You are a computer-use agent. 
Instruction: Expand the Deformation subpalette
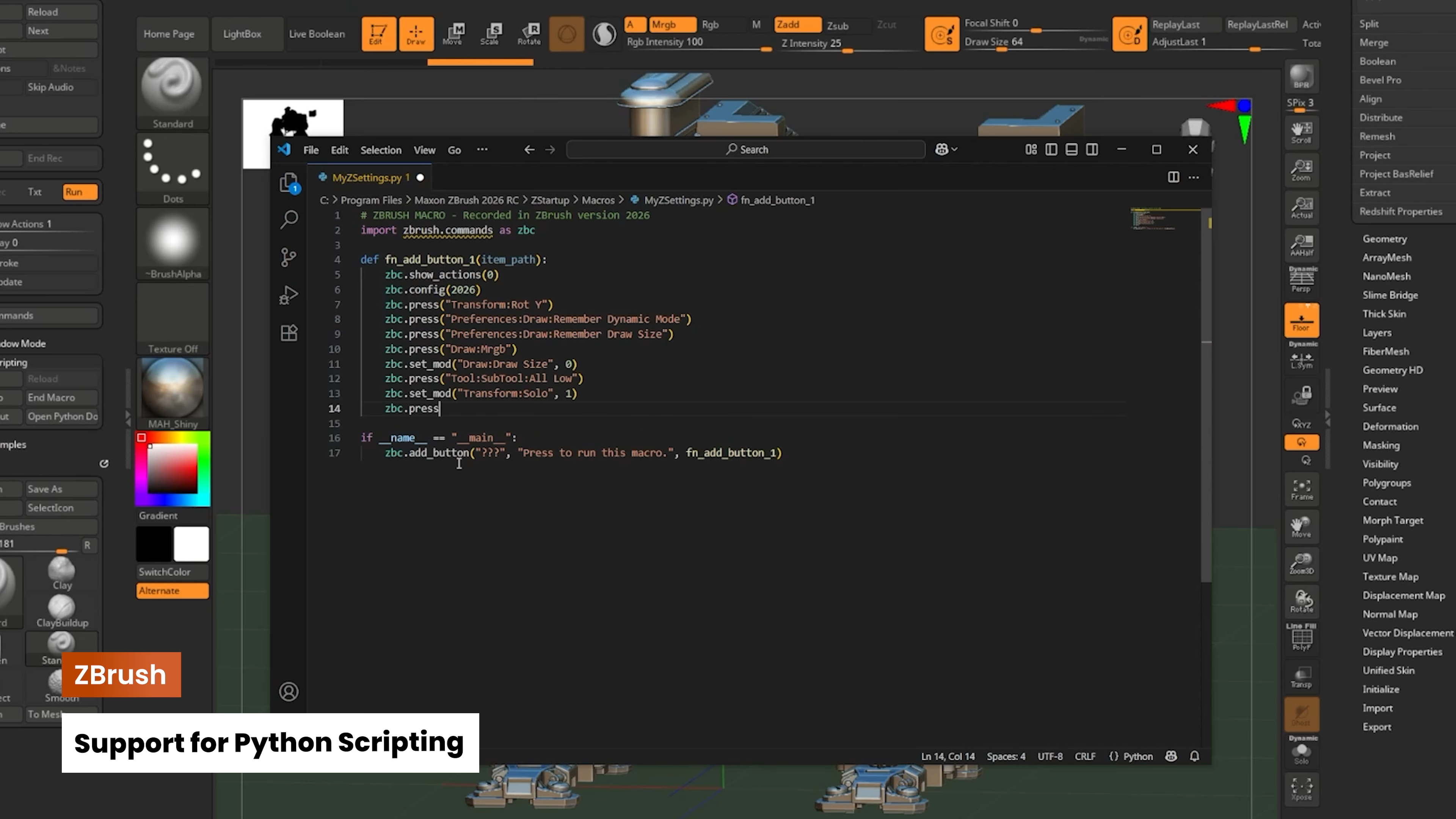pyautogui.click(x=1390, y=427)
